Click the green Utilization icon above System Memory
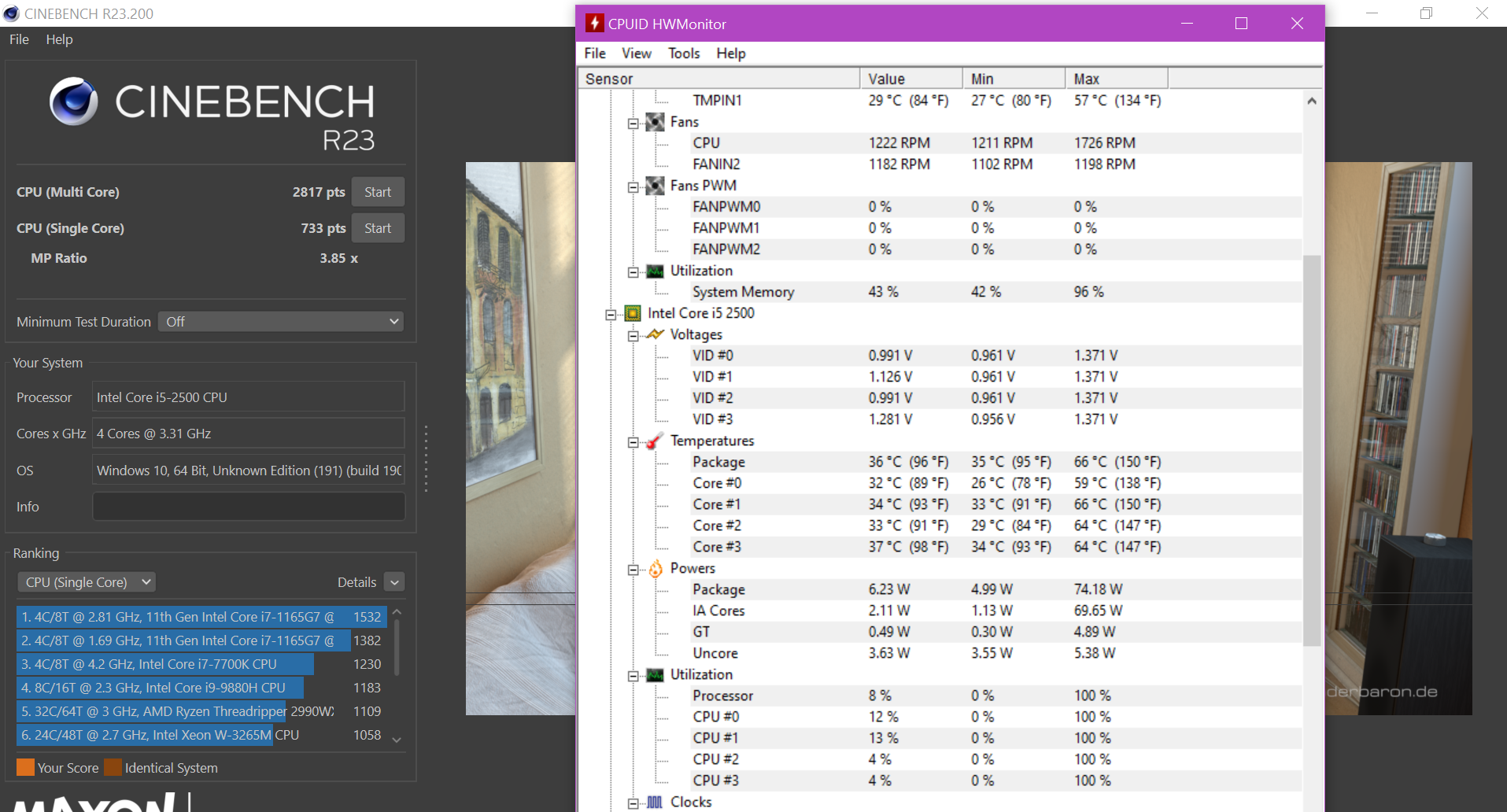The width and height of the screenshot is (1507, 812). [655, 271]
